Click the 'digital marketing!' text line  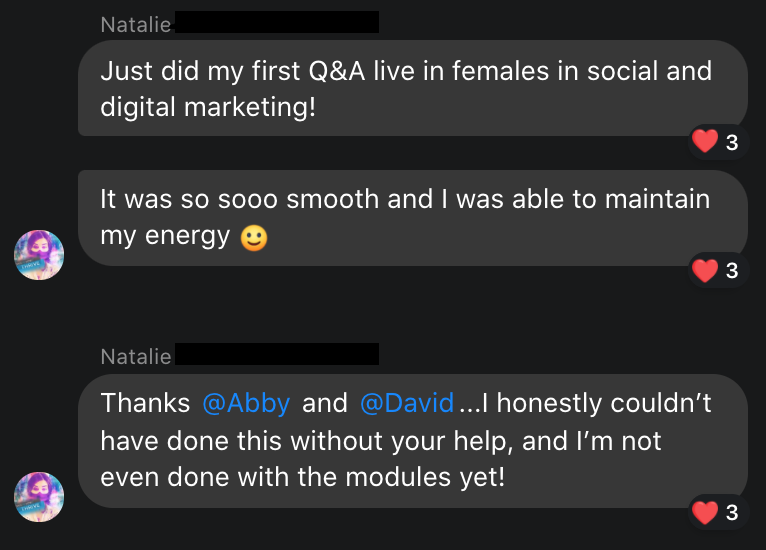pyautogui.click(x=208, y=107)
